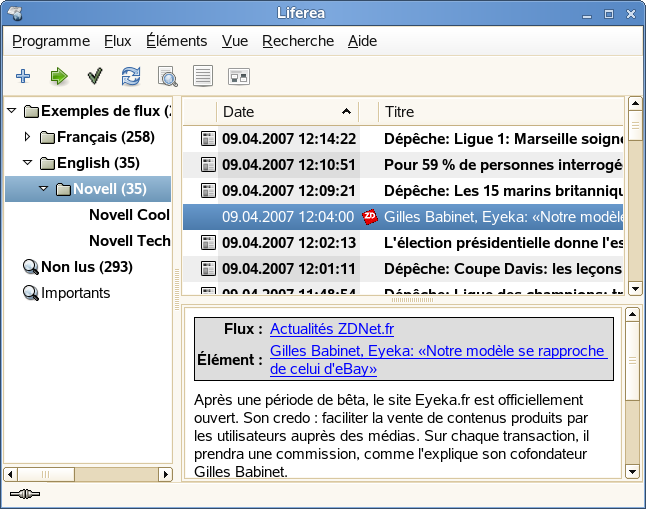The height and width of the screenshot is (509, 646).
Task: Mark items read with the checkmark icon
Action: [x=95, y=76]
